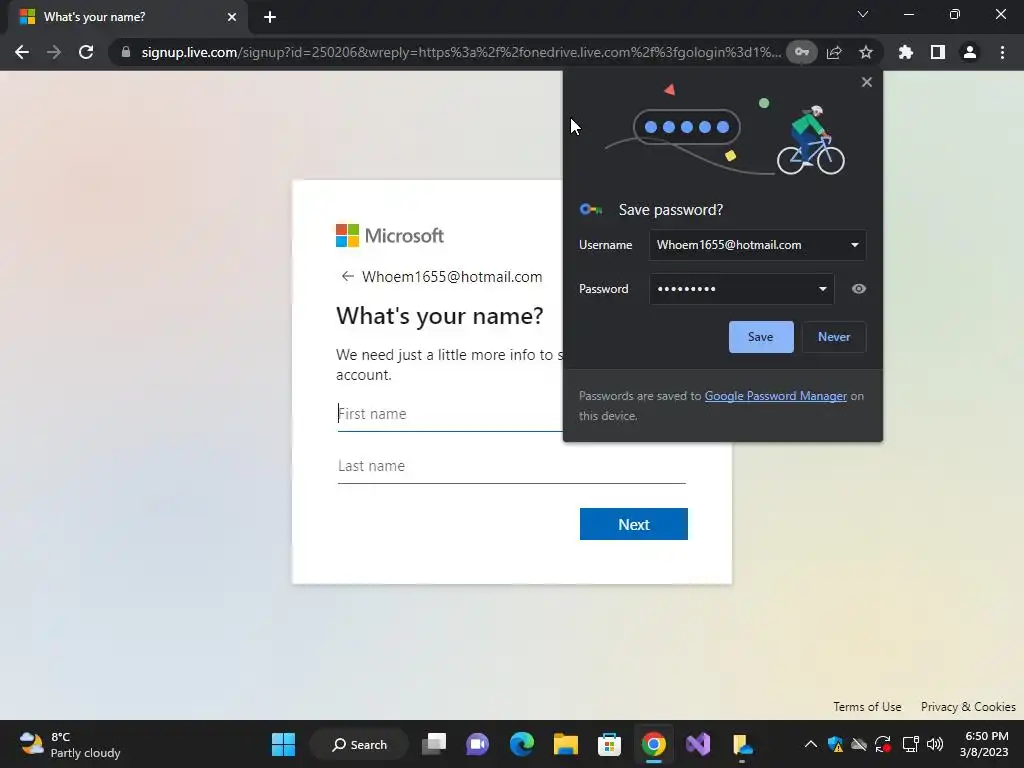Click Never to decline saving password
1024x768 pixels.
point(834,337)
